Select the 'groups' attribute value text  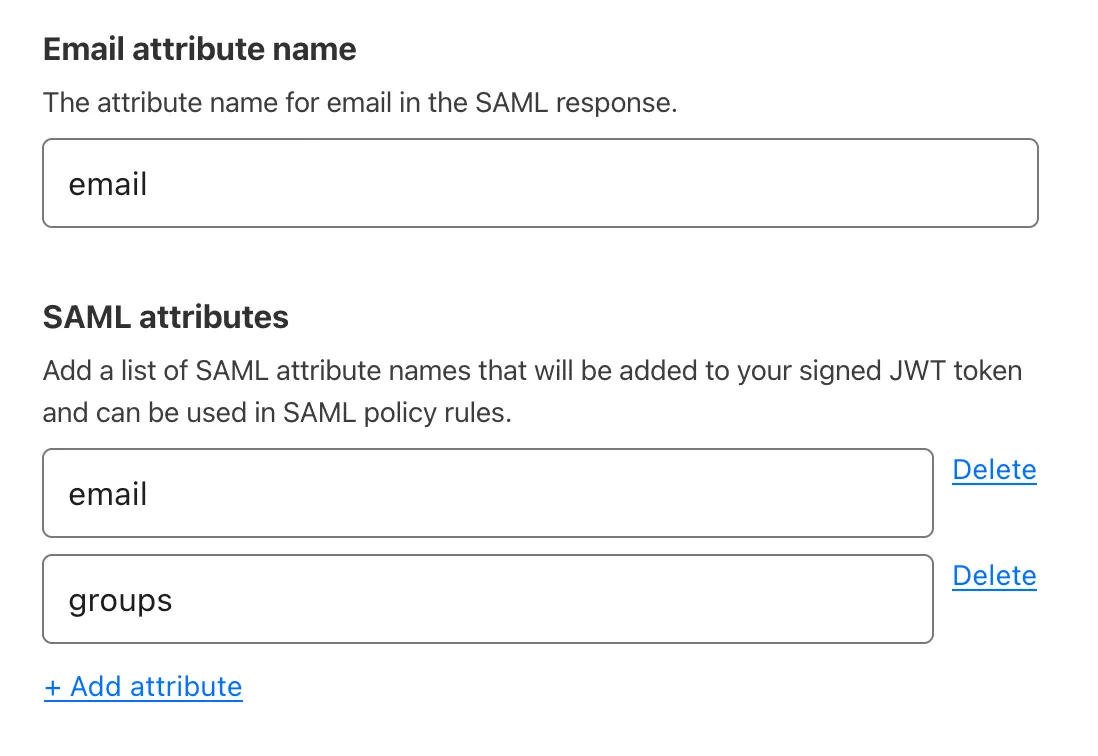120,599
